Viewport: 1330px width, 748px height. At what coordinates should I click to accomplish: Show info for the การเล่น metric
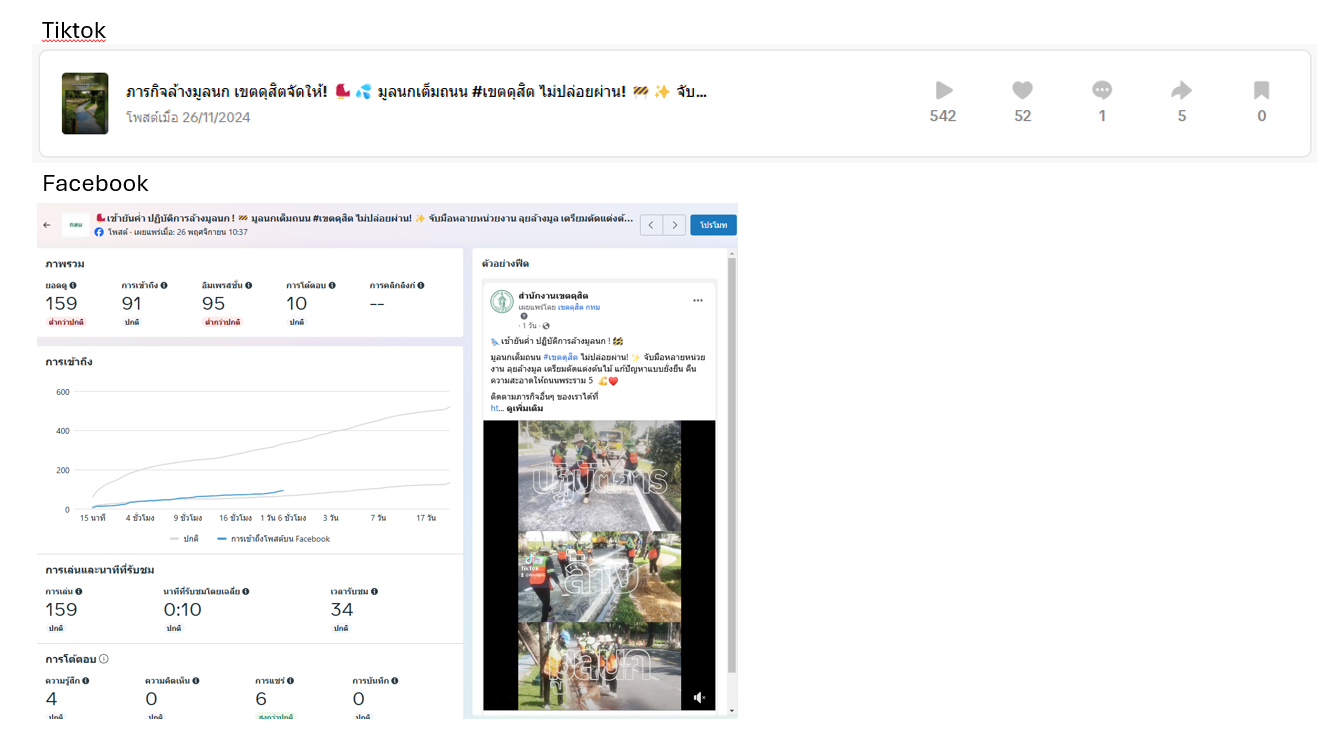(79, 591)
